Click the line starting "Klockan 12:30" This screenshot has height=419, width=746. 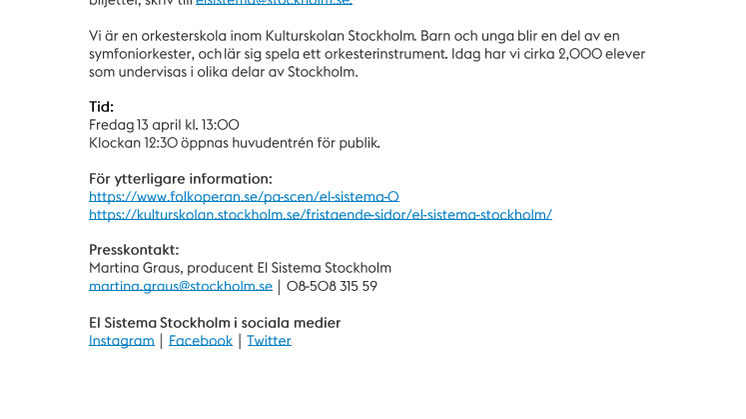pos(234,143)
